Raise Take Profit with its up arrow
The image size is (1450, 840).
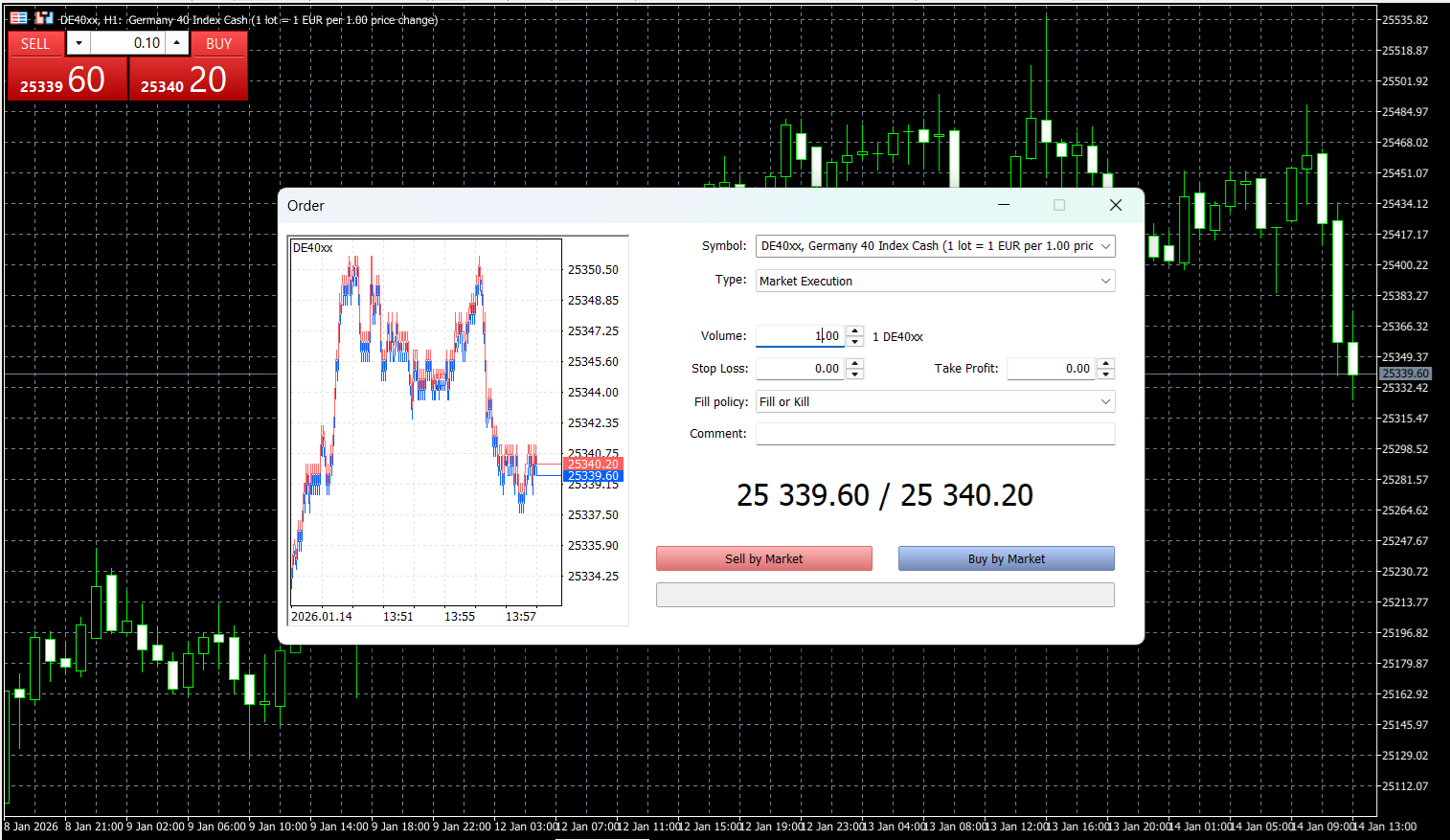(1106, 363)
